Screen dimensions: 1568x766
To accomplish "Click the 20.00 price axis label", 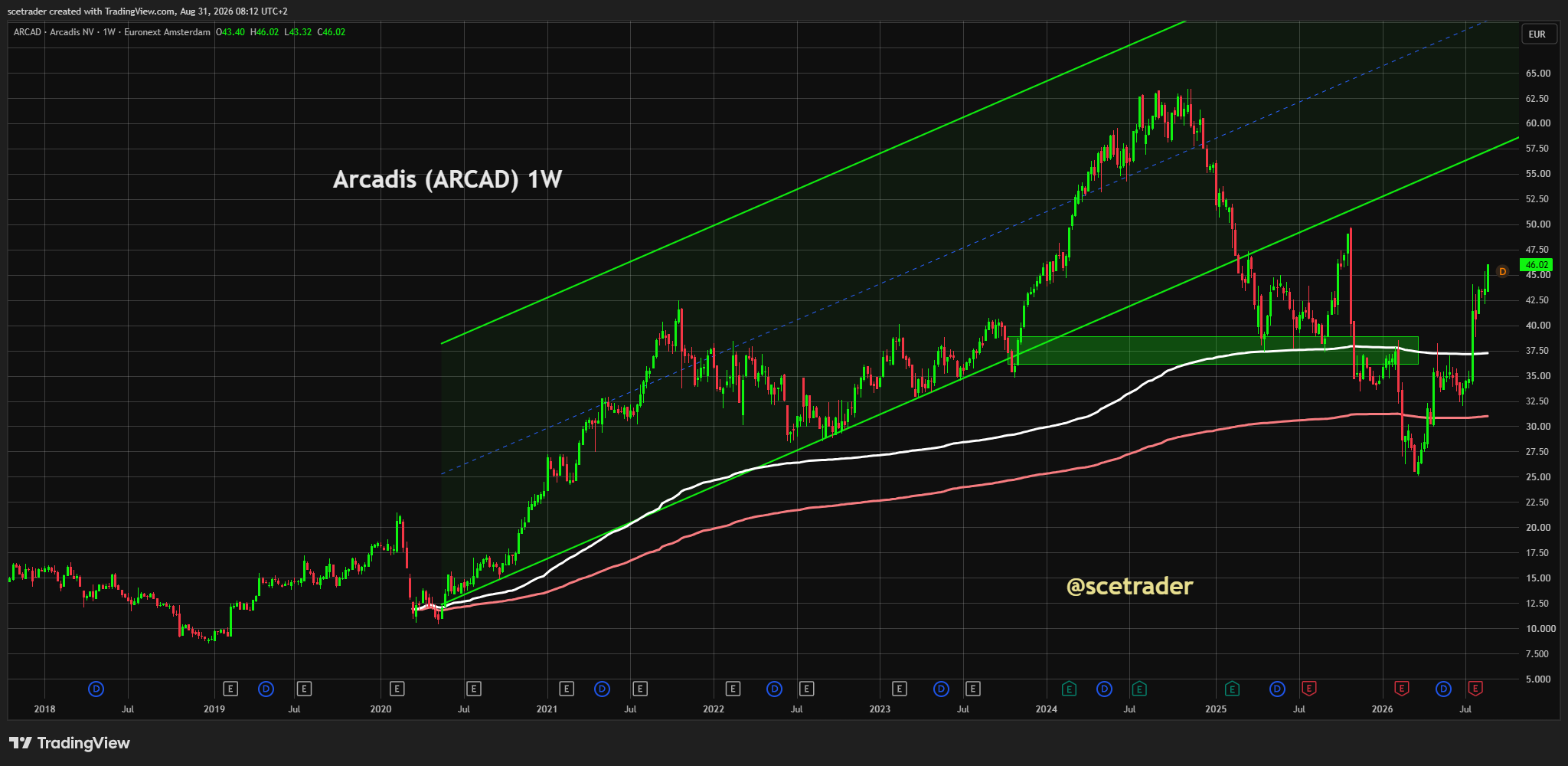I will click(1538, 528).
